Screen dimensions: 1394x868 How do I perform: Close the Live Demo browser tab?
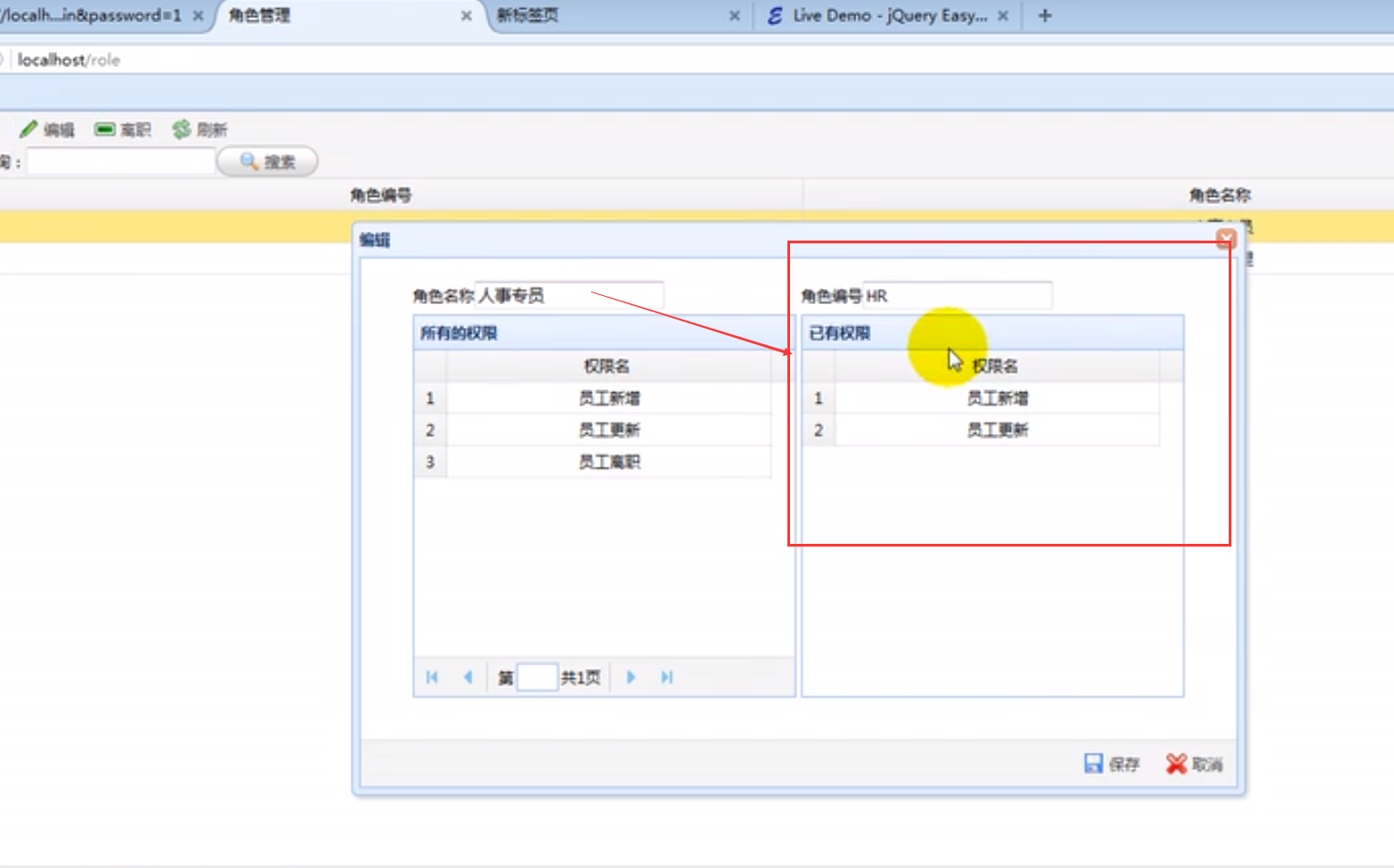click(x=1003, y=15)
